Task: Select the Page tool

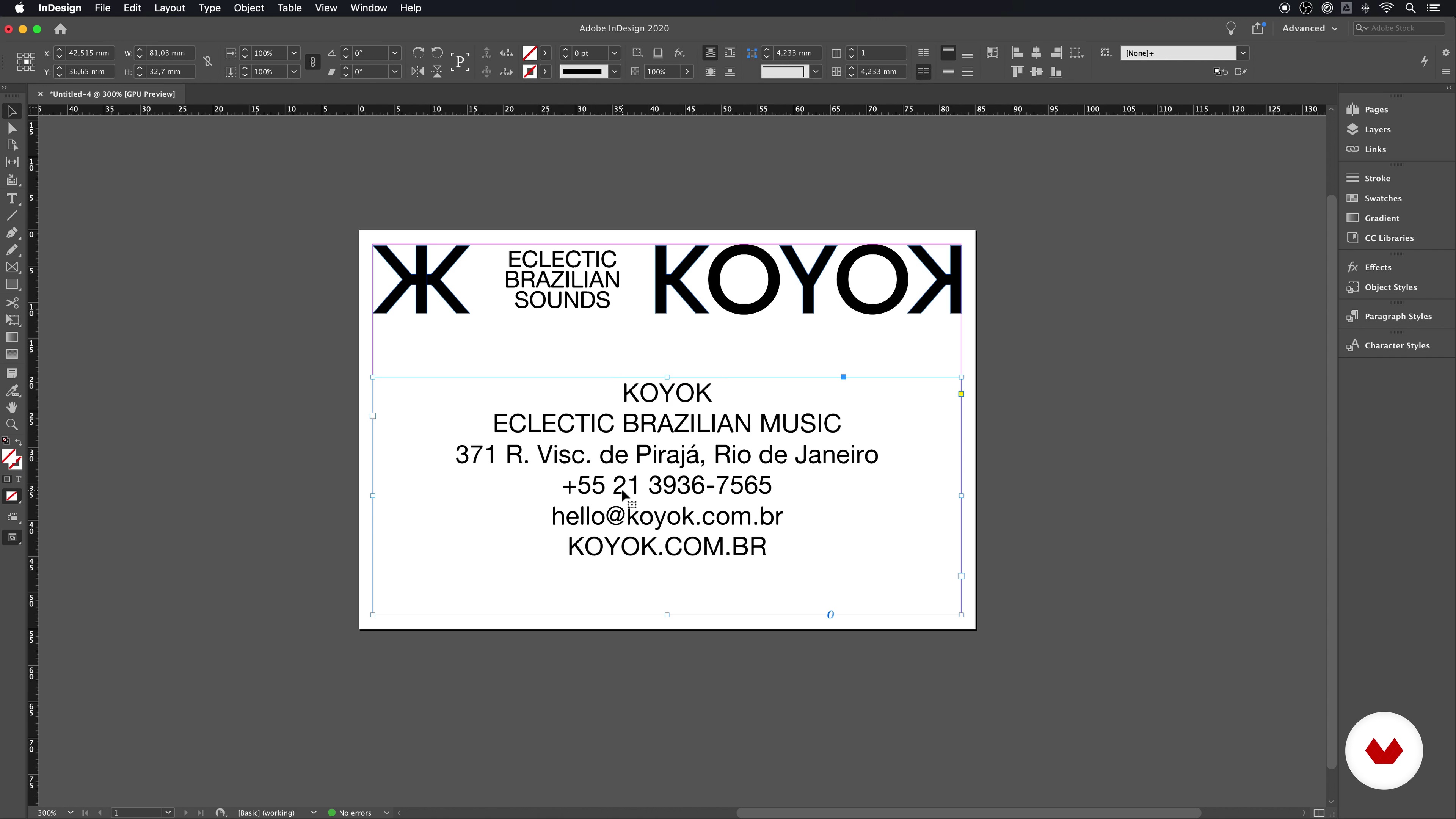Action: pos(12,145)
